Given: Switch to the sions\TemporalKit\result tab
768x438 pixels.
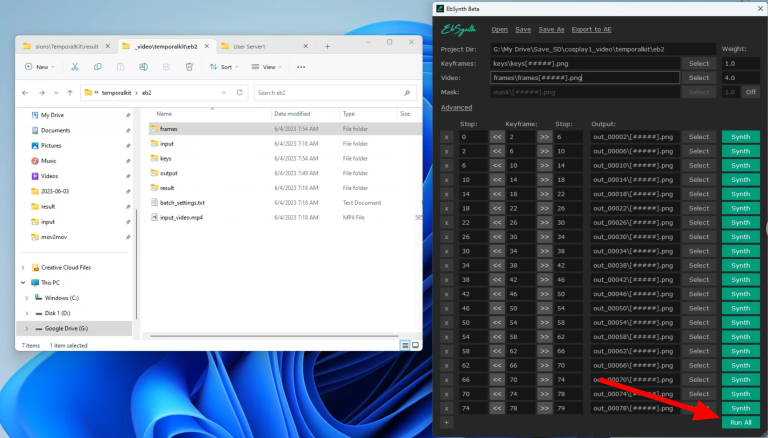Looking at the screenshot, I should tap(67, 47).
